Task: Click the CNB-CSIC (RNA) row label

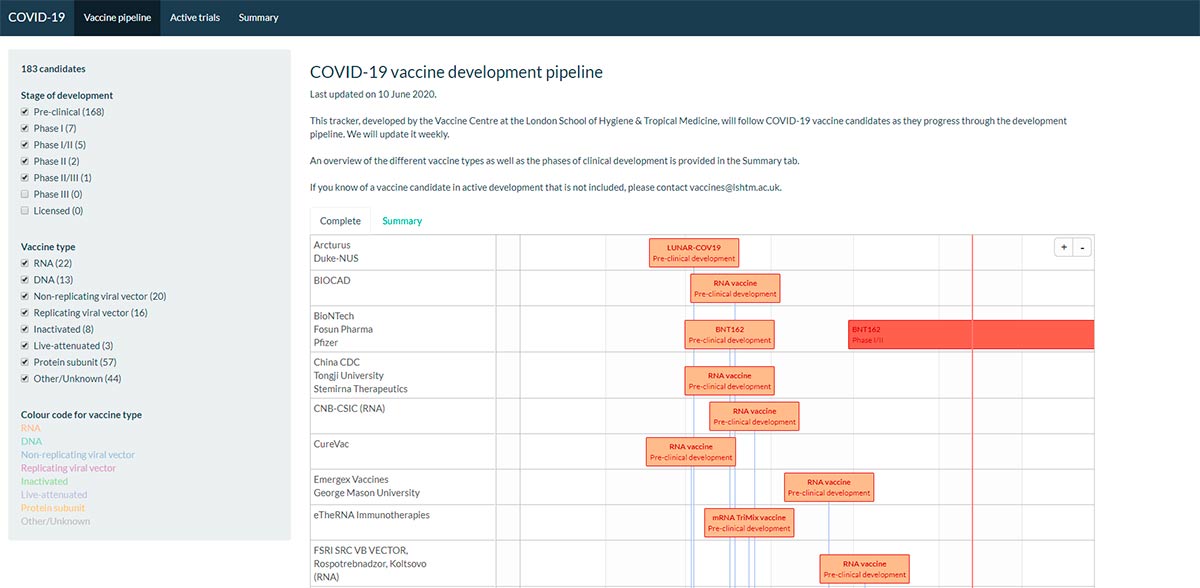Action: 349,408
